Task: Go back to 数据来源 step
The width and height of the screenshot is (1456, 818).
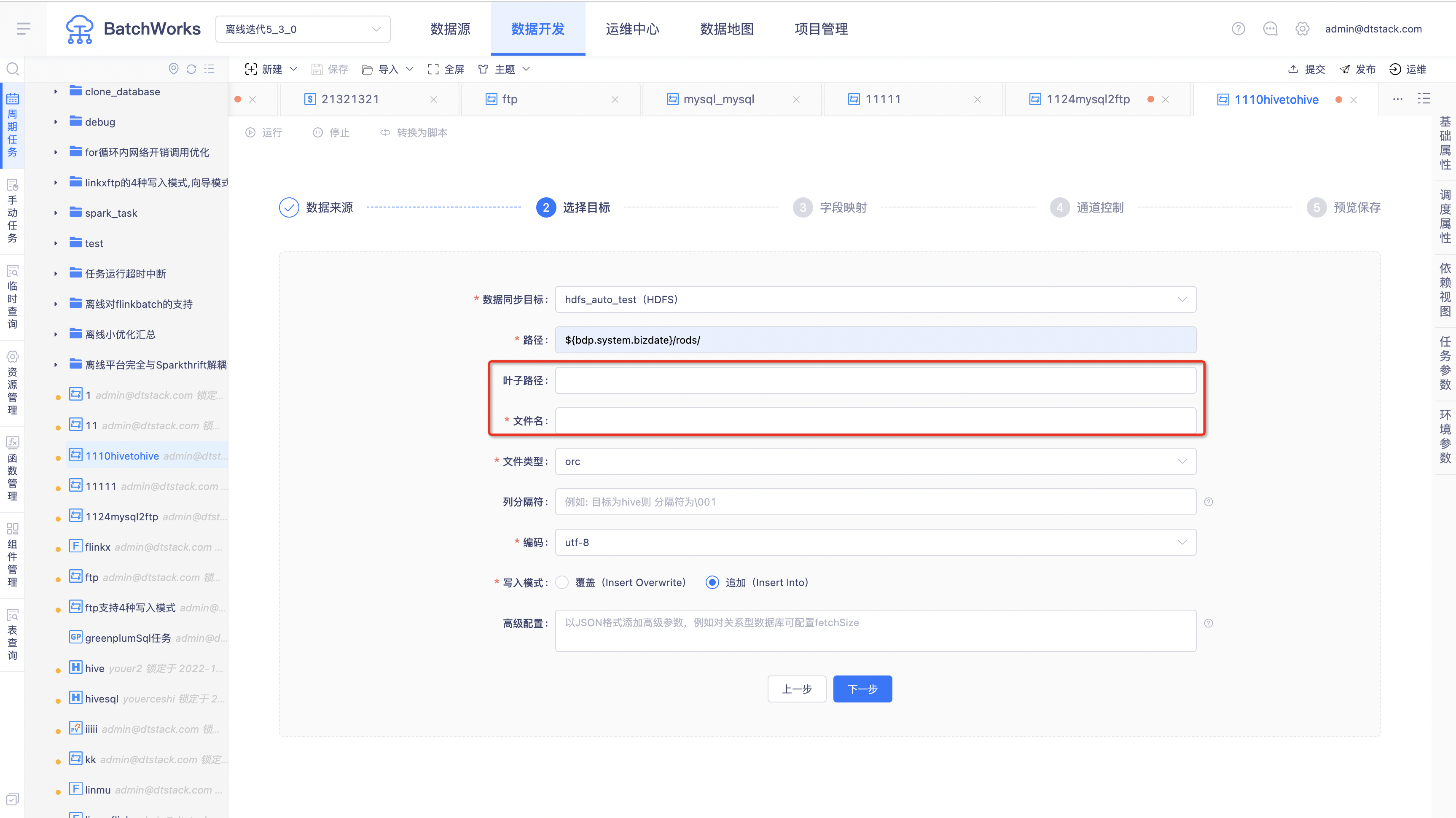Action: click(x=316, y=207)
